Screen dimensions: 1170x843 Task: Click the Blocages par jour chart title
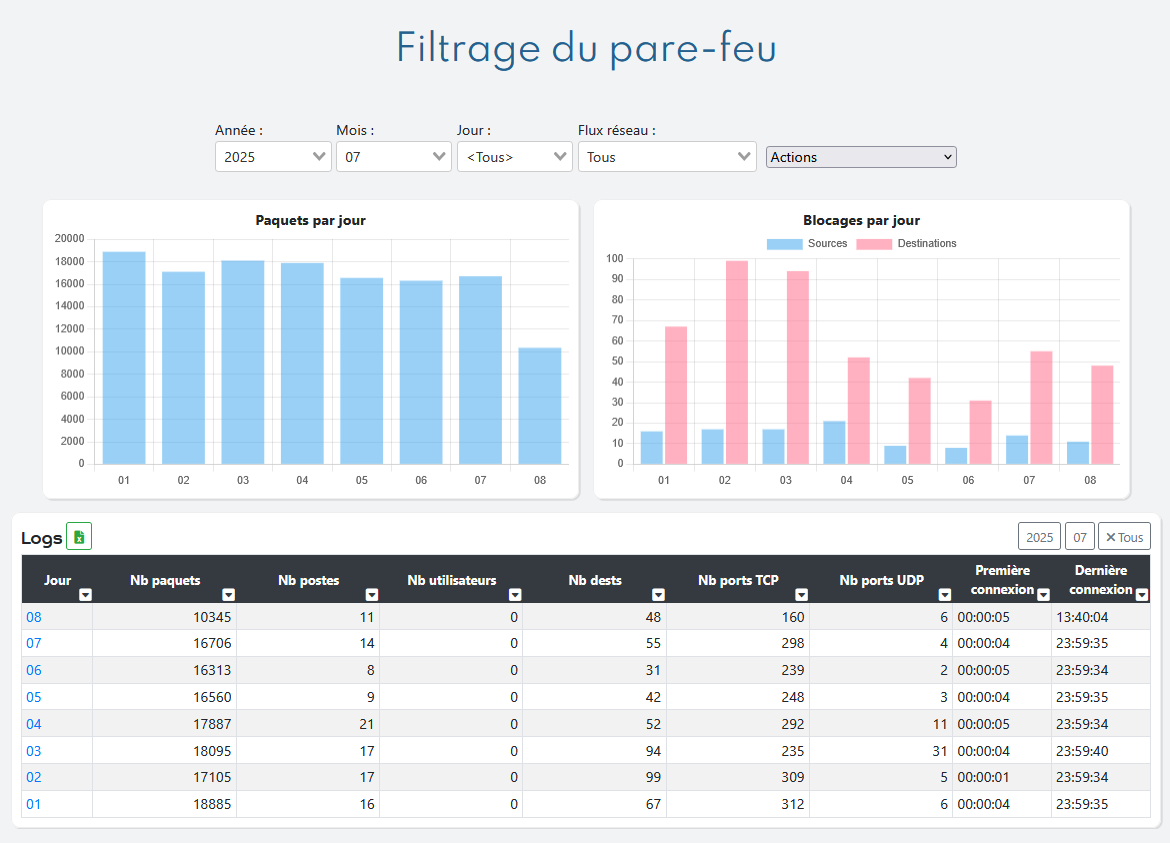(x=861, y=220)
